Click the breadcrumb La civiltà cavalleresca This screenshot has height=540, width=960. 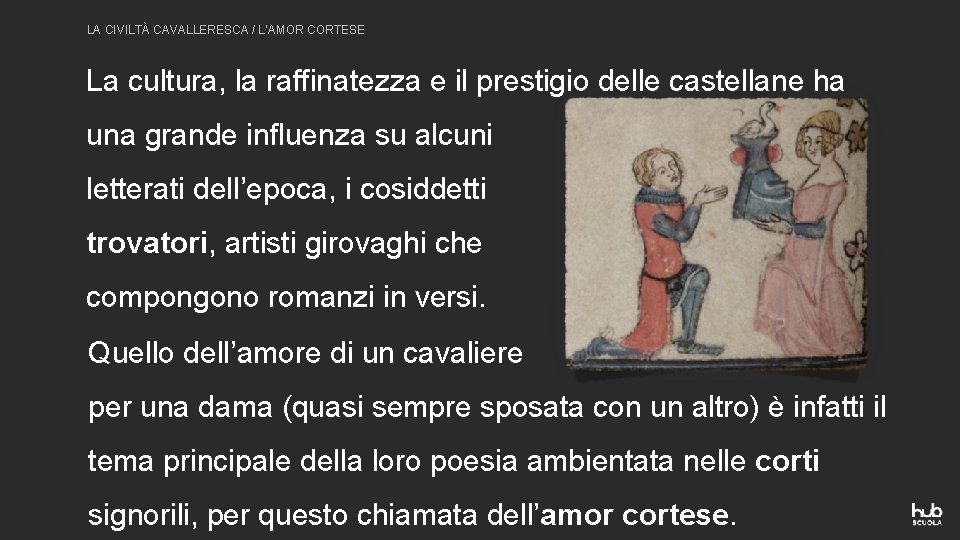click(x=167, y=29)
